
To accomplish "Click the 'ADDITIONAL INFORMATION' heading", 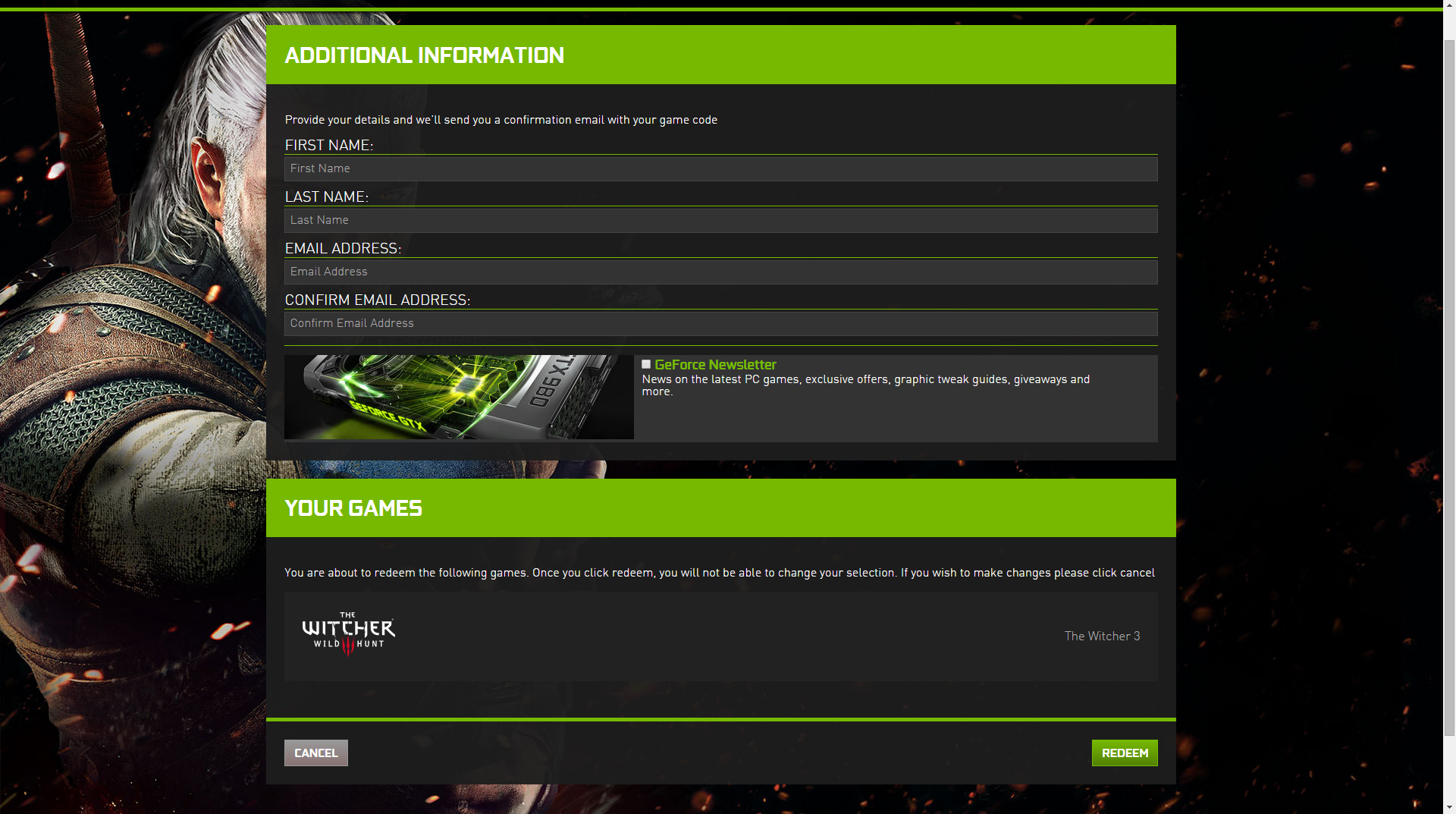I will pos(424,55).
